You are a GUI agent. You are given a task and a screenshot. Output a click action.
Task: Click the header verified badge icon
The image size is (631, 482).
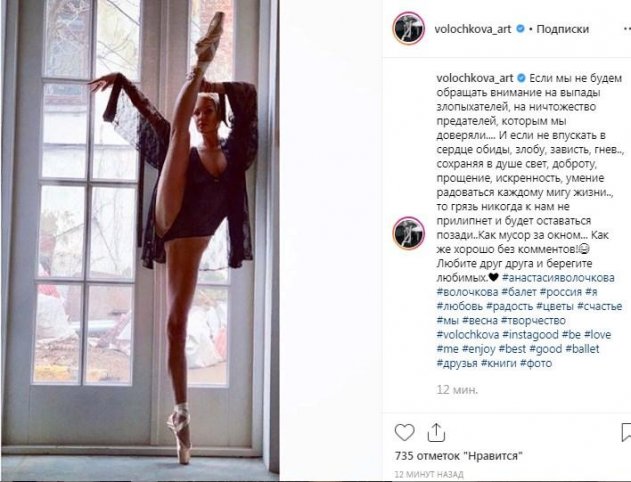520,29
